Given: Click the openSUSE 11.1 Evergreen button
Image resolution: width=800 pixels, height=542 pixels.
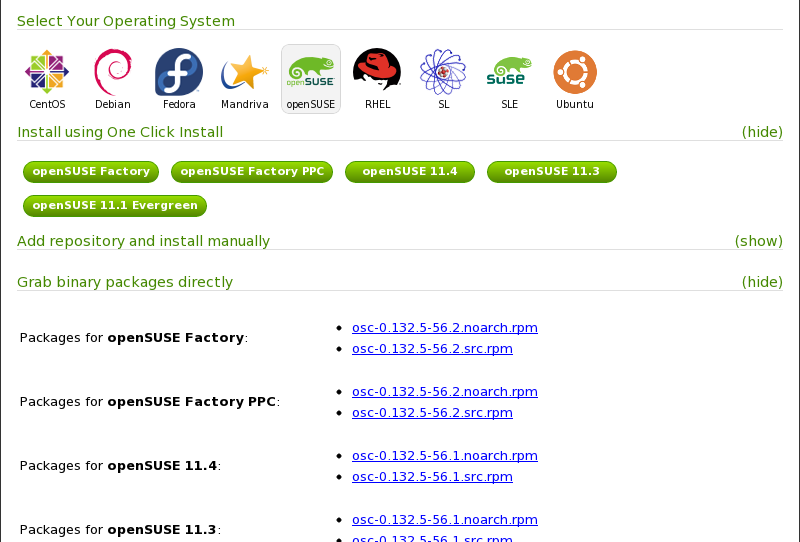Looking at the screenshot, I should pyautogui.click(x=115, y=206).
